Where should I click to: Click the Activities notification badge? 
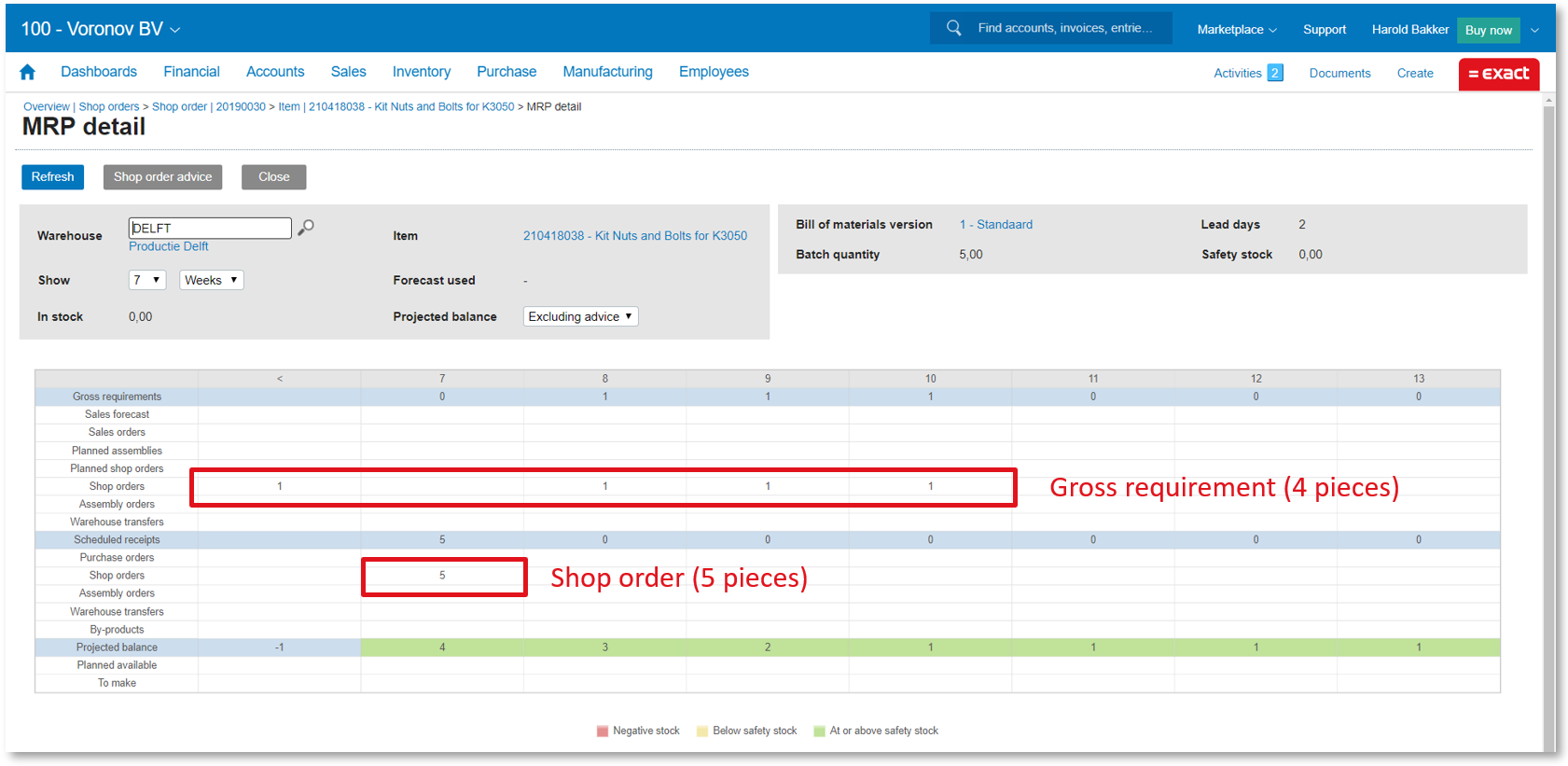pyautogui.click(x=1274, y=73)
